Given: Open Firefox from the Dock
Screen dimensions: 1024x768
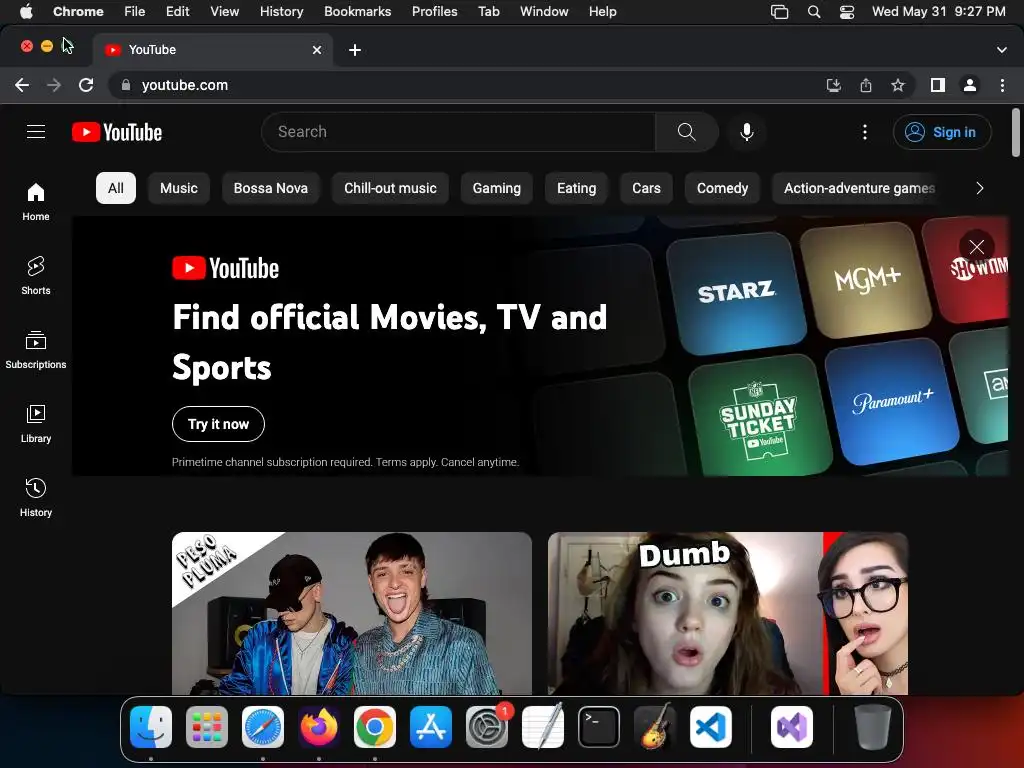Looking at the screenshot, I should [319, 727].
